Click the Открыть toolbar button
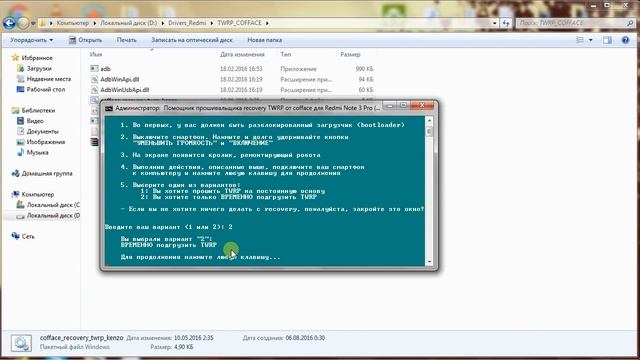Viewport: 640px width, 360px height. pos(85,40)
